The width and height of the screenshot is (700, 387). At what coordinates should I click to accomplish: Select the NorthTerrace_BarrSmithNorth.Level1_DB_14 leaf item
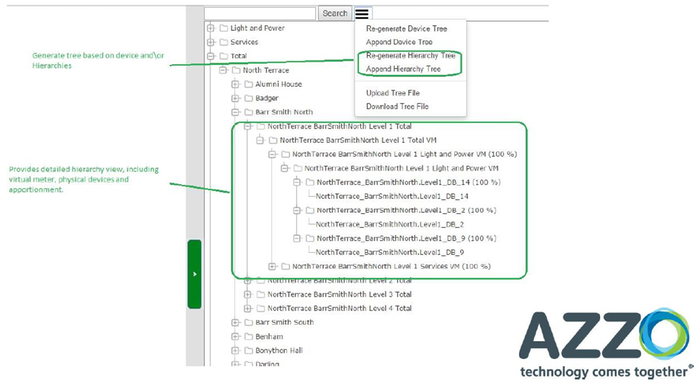point(392,196)
